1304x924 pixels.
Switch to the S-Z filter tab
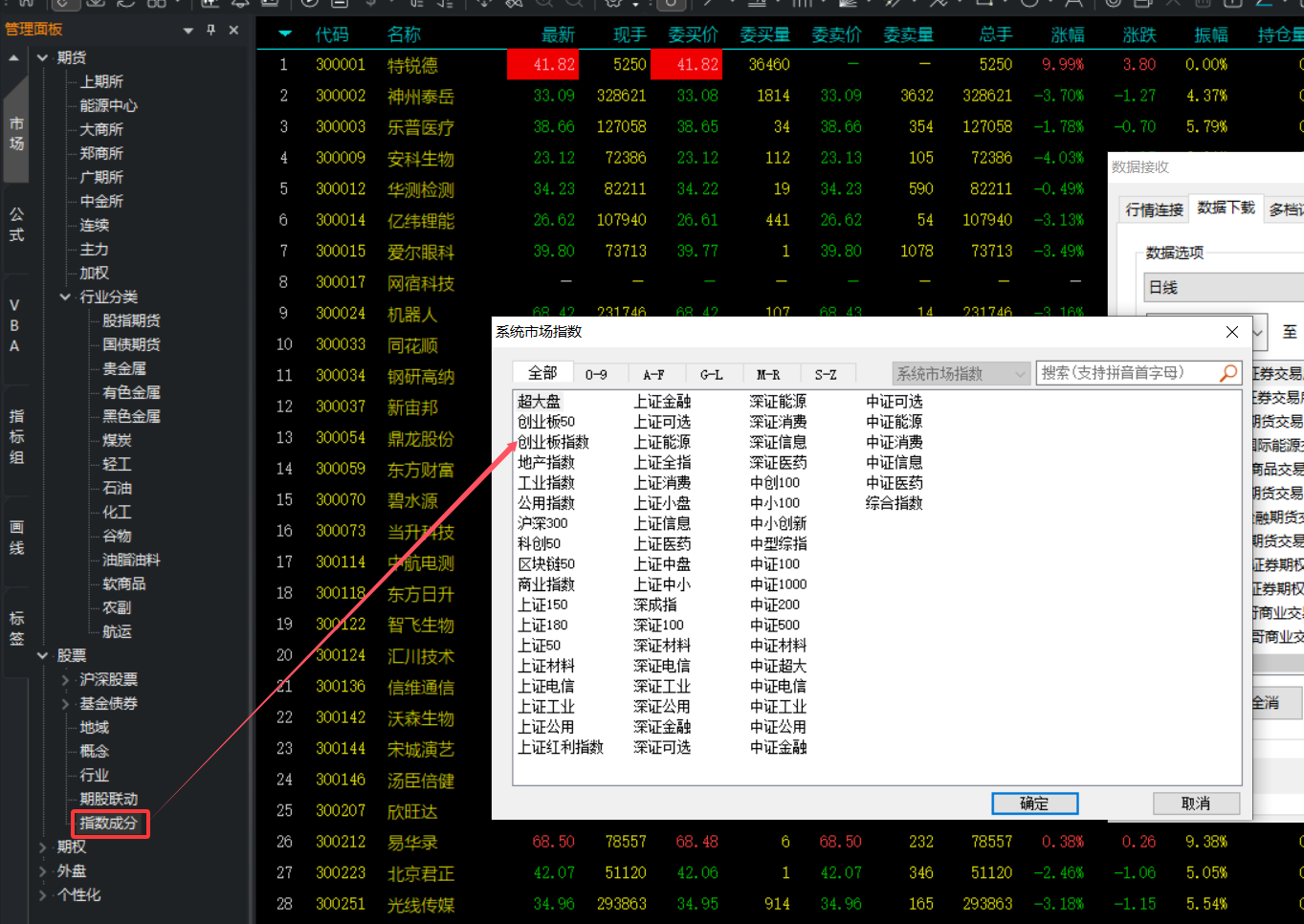pyautogui.click(x=826, y=375)
